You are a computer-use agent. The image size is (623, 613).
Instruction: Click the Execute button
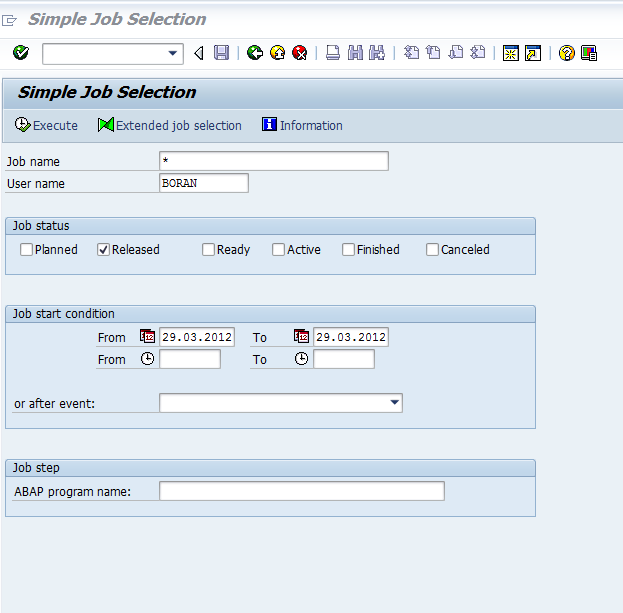pos(46,125)
